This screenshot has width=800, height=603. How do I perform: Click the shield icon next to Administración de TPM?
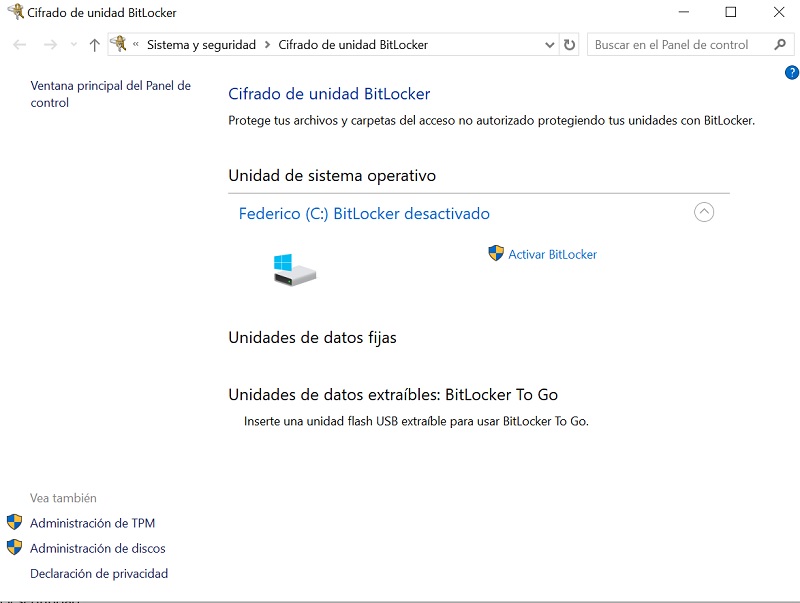coord(14,522)
